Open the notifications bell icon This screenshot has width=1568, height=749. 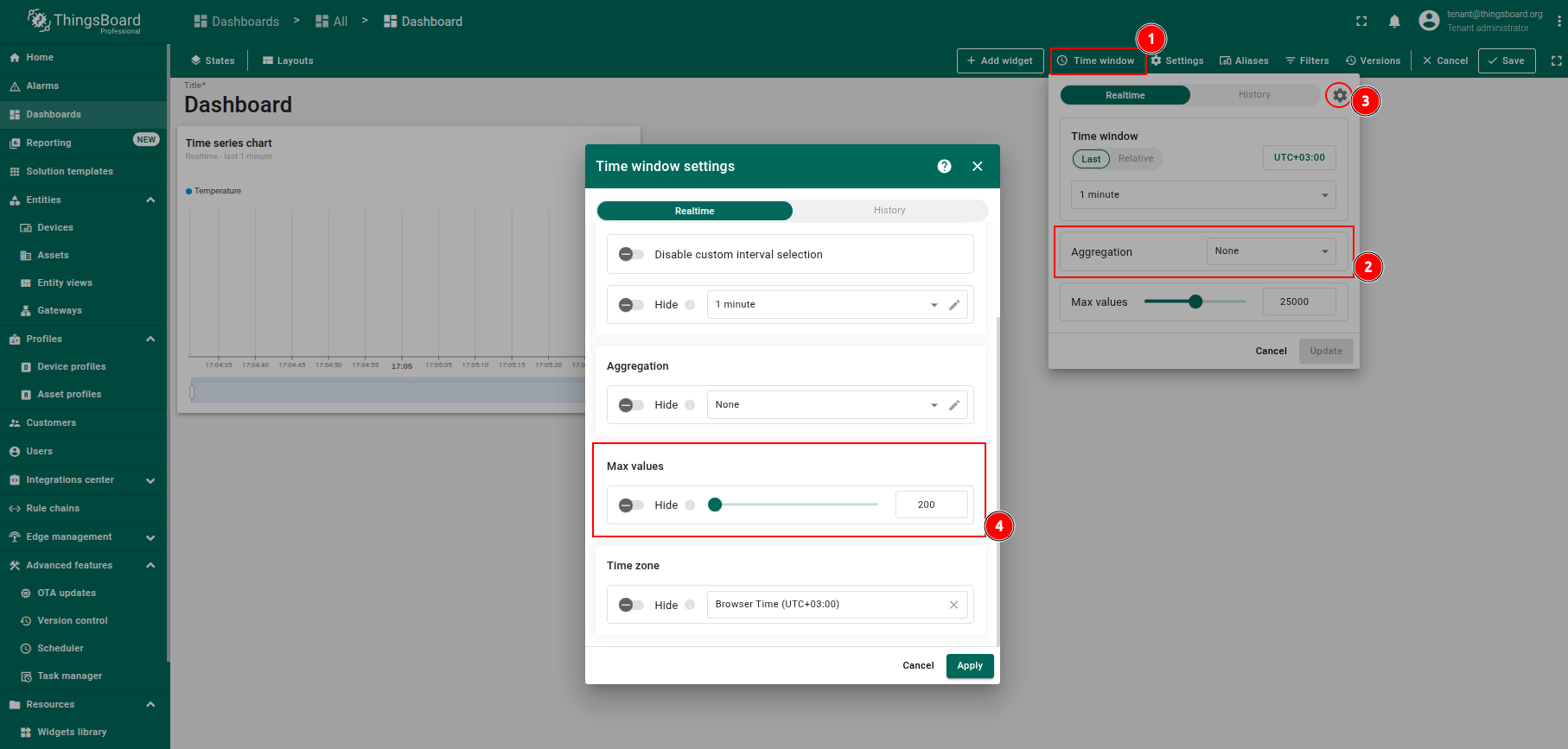click(x=1394, y=22)
